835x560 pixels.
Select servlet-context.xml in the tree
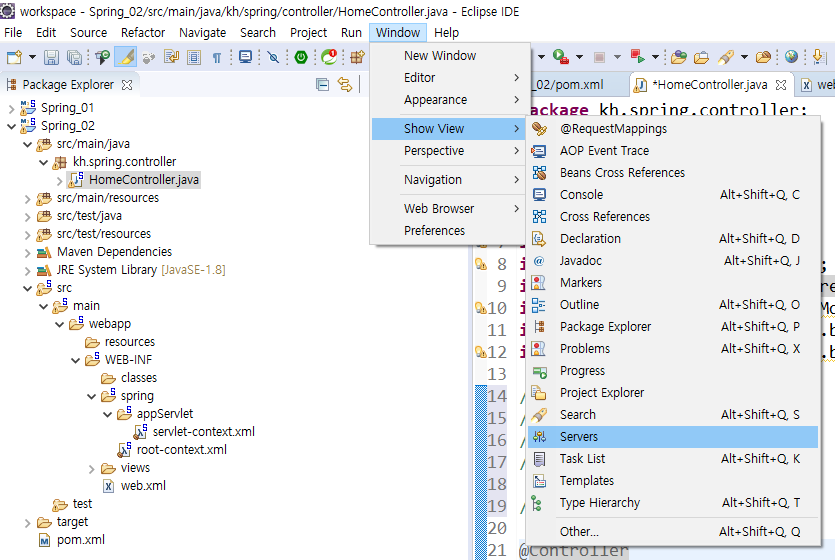pyautogui.click(x=194, y=432)
